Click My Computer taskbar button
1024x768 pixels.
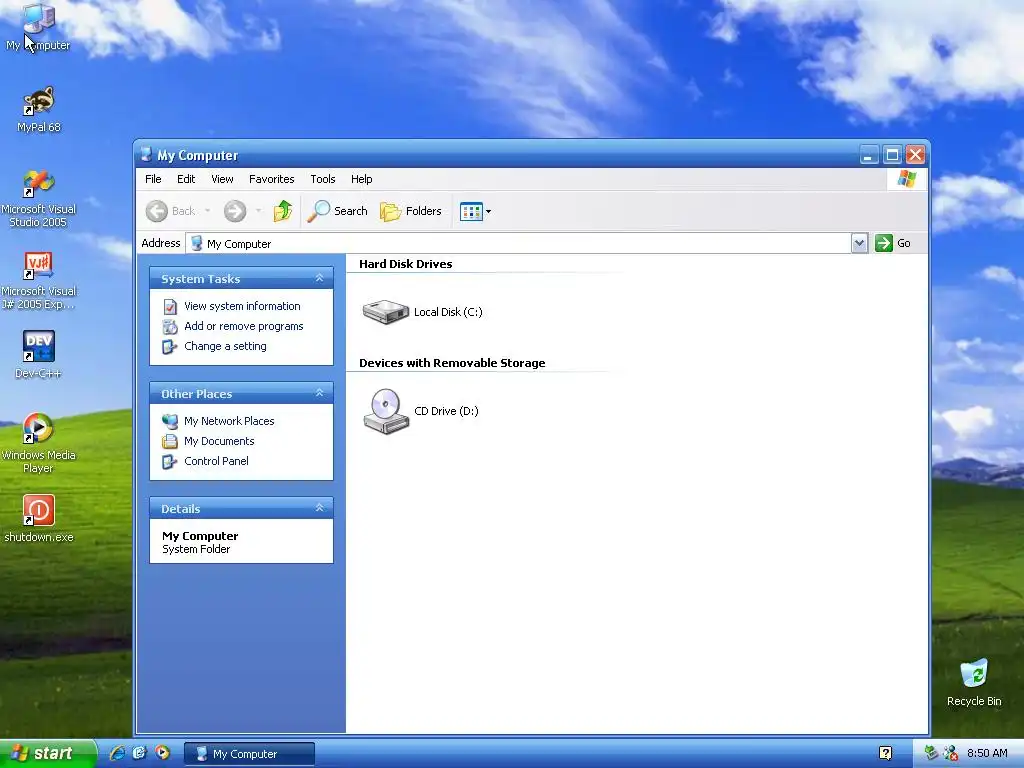(x=249, y=754)
